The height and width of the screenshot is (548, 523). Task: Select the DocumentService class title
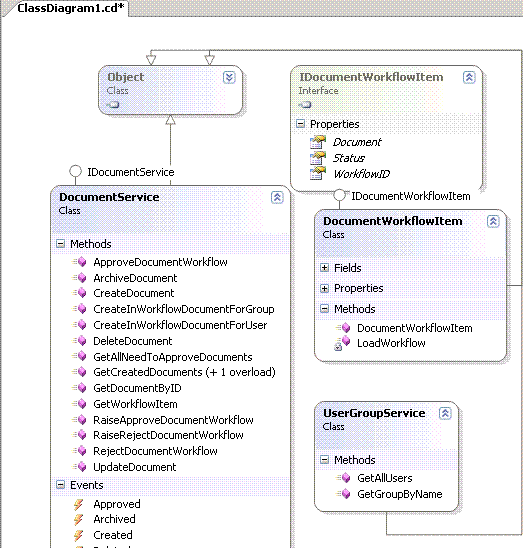point(109,197)
